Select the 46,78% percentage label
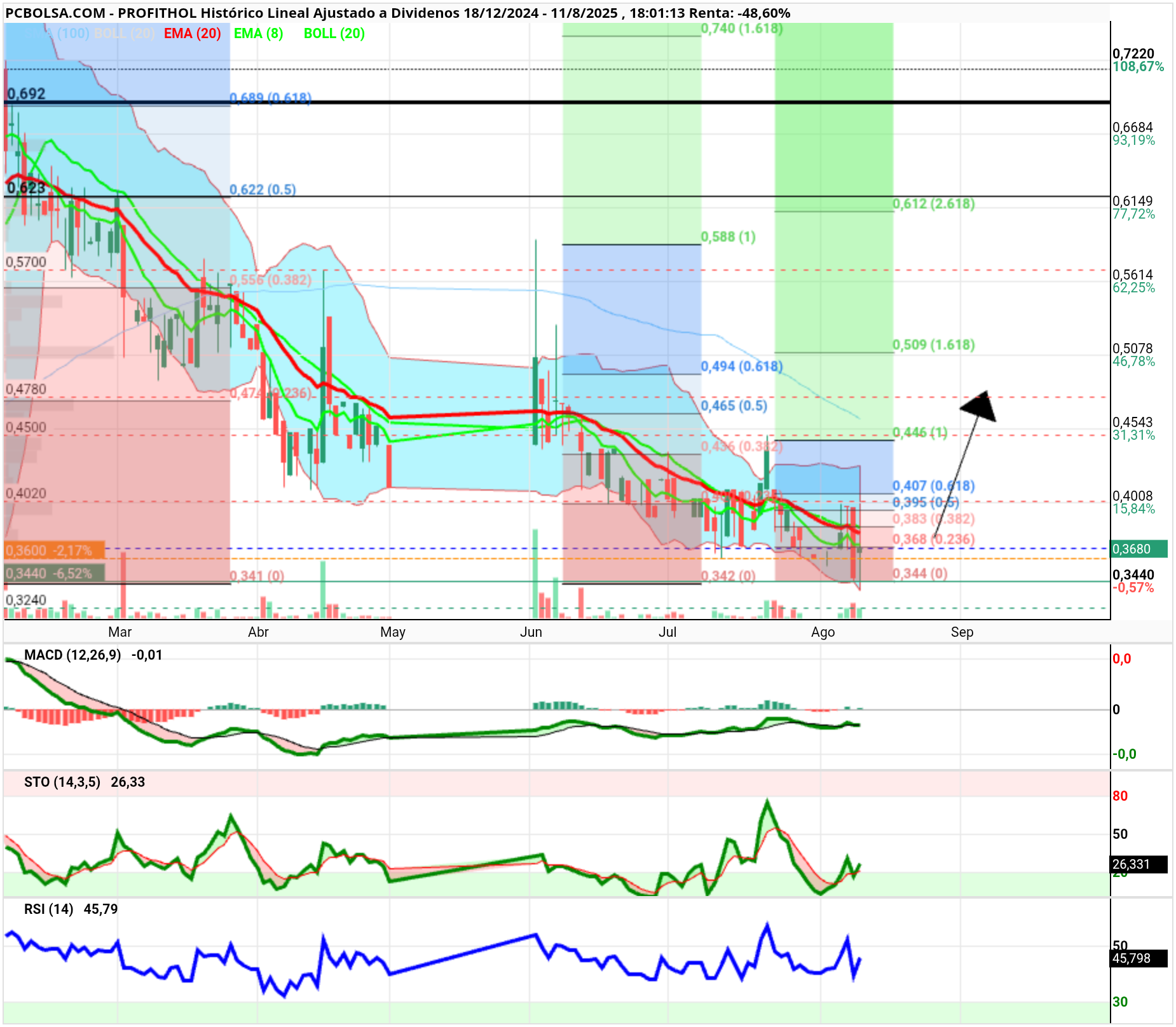This screenshot has height=1027, width=1176. [x=1134, y=362]
